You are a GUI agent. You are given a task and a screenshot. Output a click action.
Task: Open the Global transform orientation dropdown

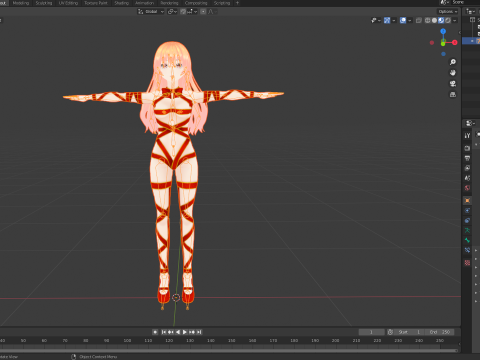click(x=151, y=12)
